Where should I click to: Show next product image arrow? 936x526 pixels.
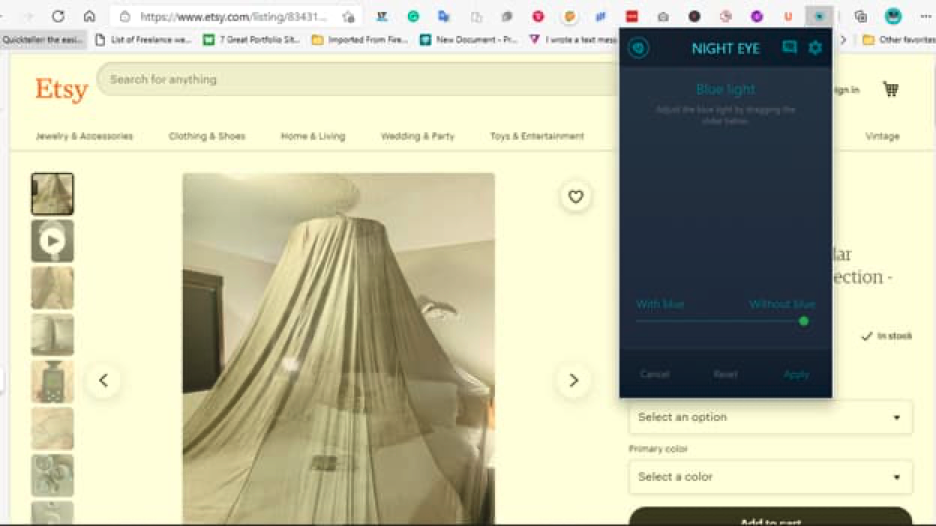point(574,380)
